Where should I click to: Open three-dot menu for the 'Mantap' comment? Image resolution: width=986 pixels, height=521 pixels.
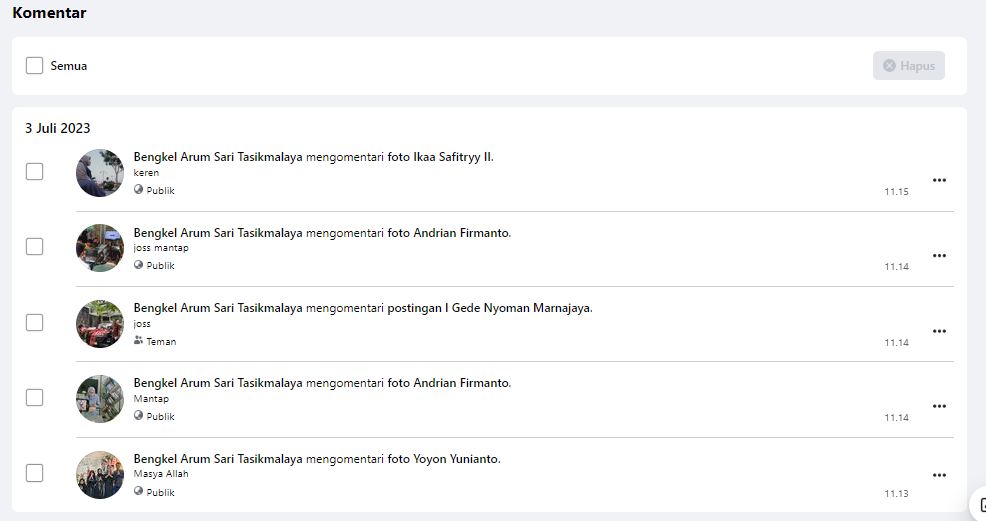point(939,406)
